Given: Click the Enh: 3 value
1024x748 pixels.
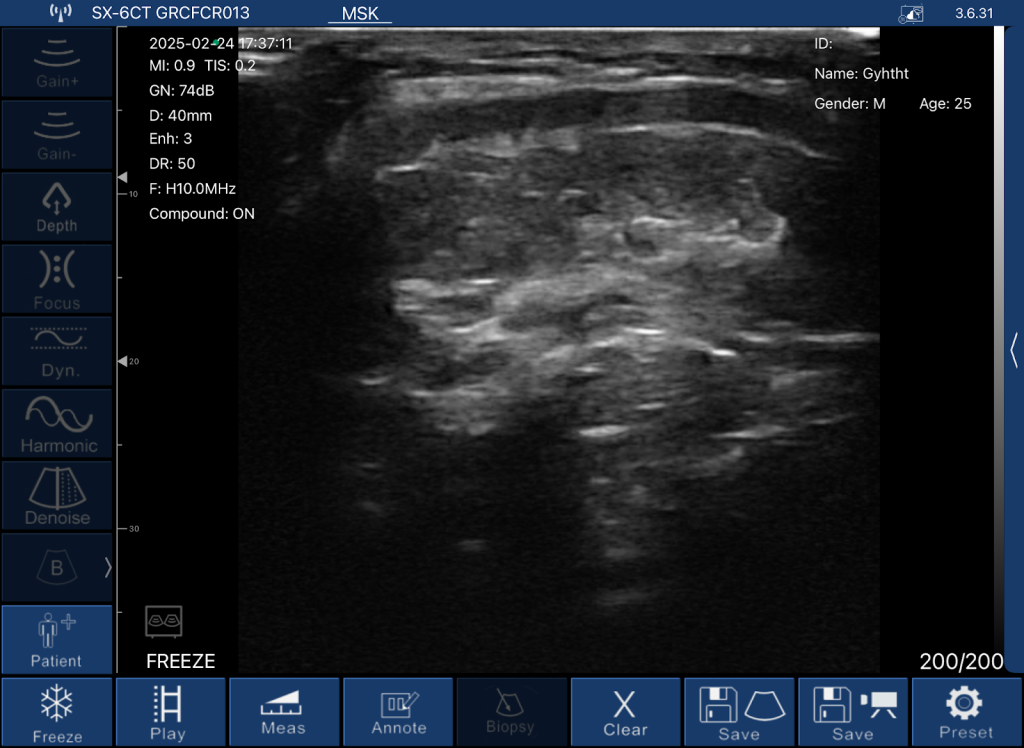Looking at the screenshot, I should coord(170,138).
